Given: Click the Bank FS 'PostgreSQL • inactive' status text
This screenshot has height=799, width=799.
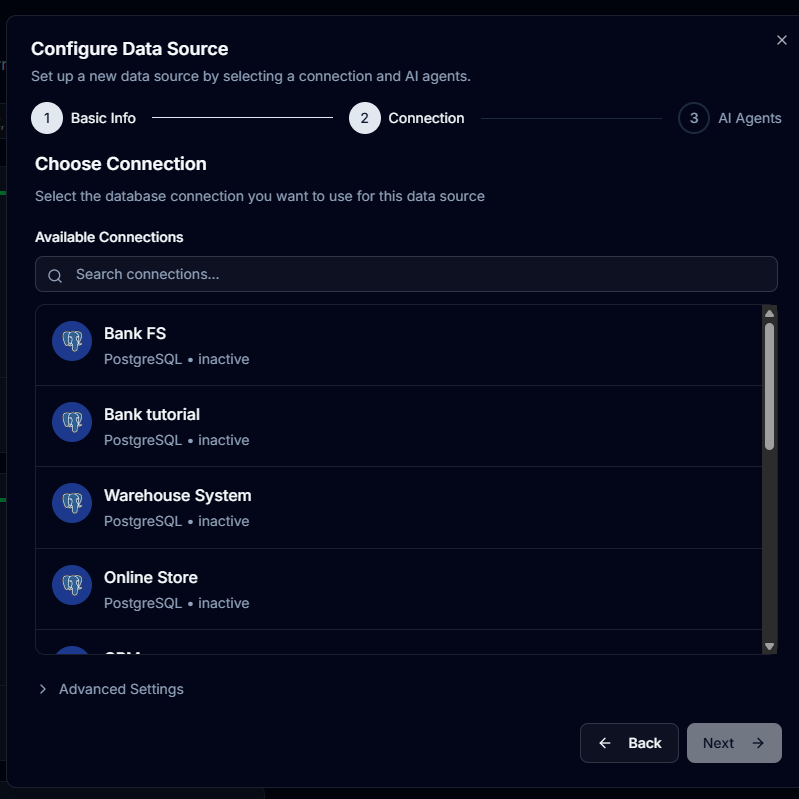Looking at the screenshot, I should pyautogui.click(x=176, y=359).
